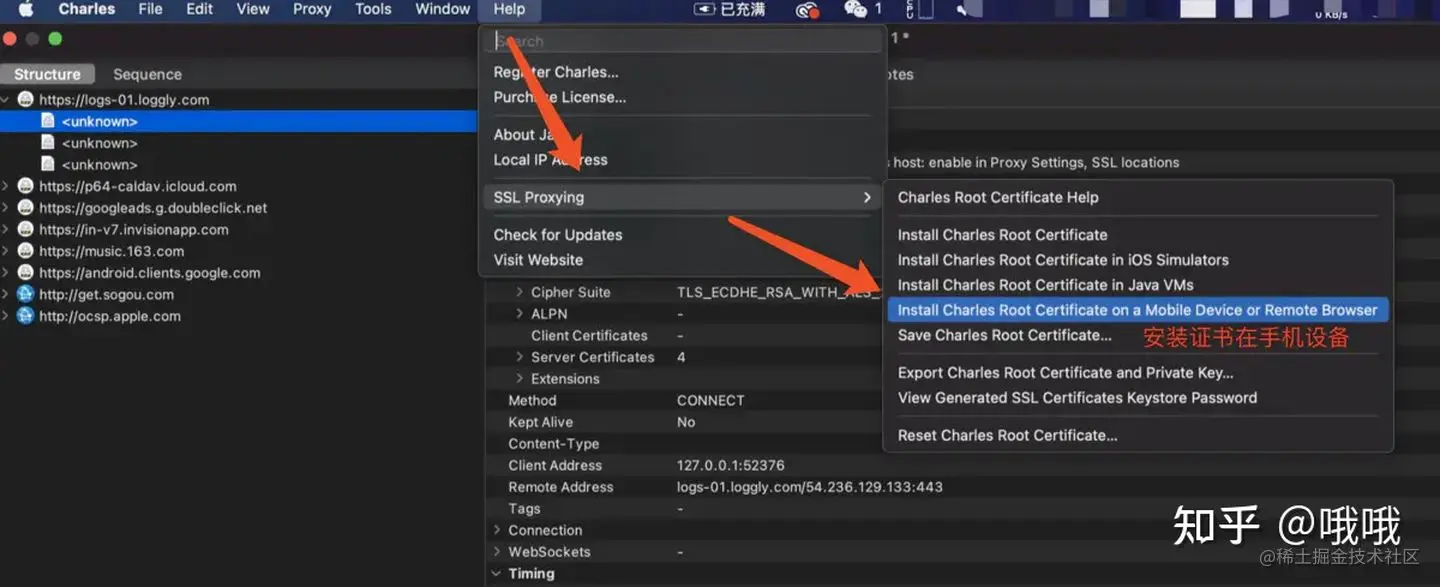The width and height of the screenshot is (1440, 587).
Task: Collapse the logs-01.loggly.com tree node
Action: tap(6, 100)
